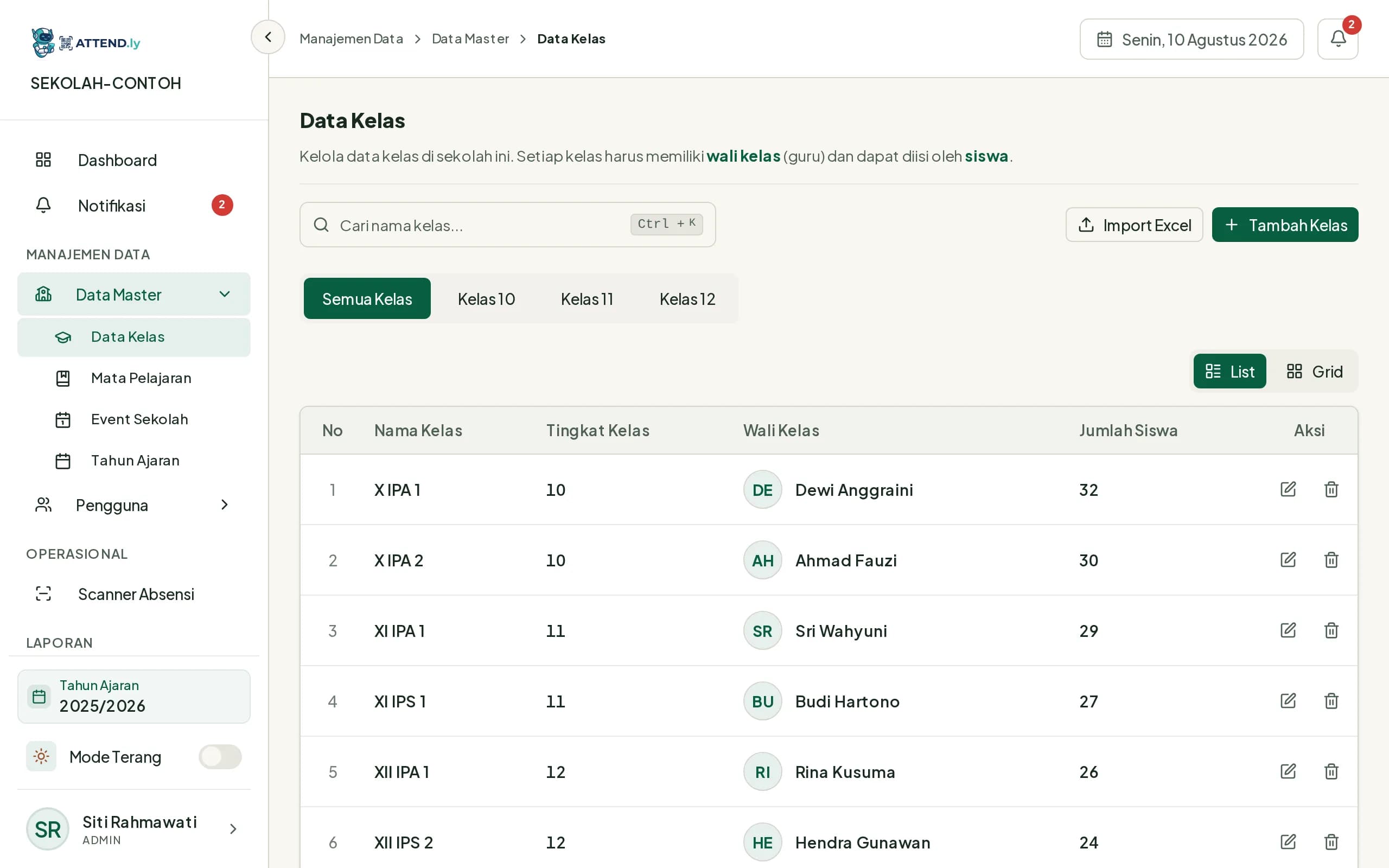Open Mata Pelajaran in the sidebar
This screenshot has height=868, width=1389.
pos(133,378)
